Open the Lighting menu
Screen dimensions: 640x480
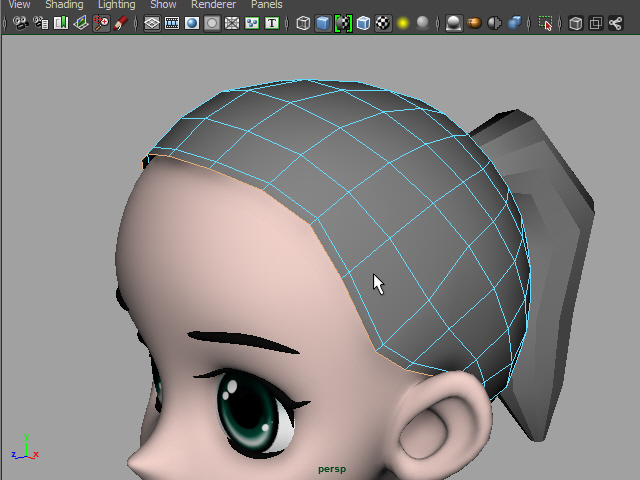pyautogui.click(x=117, y=4)
